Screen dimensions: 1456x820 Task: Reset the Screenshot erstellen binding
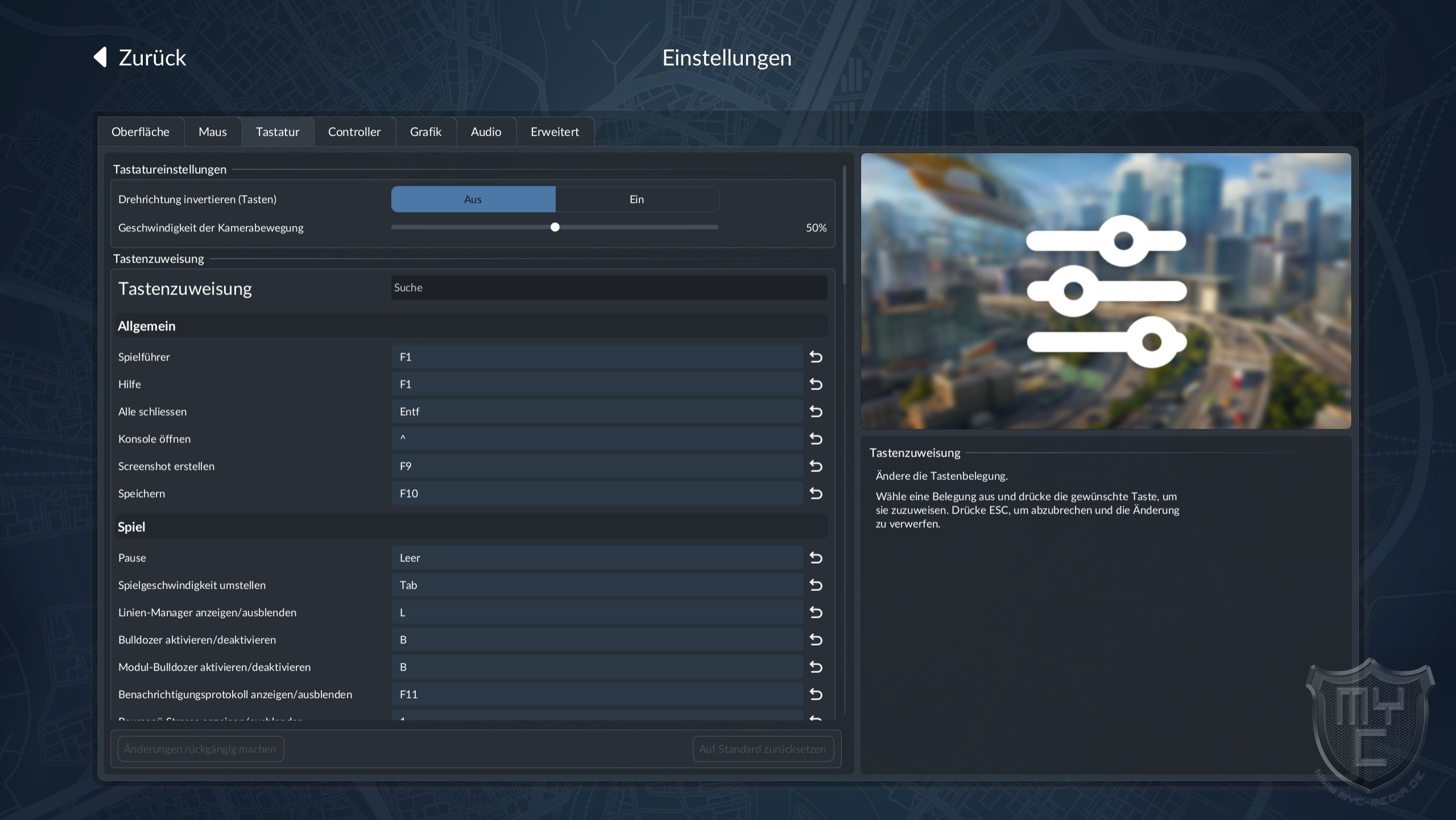(x=816, y=466)
